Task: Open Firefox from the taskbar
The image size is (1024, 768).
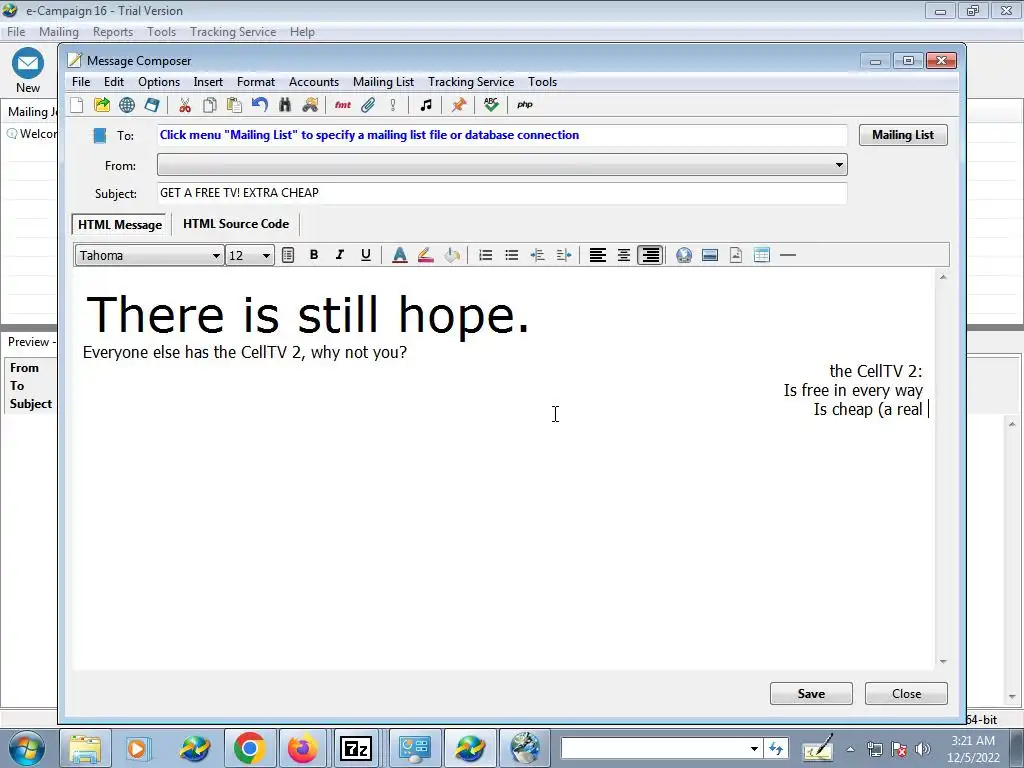Action: tap(302, 748)
